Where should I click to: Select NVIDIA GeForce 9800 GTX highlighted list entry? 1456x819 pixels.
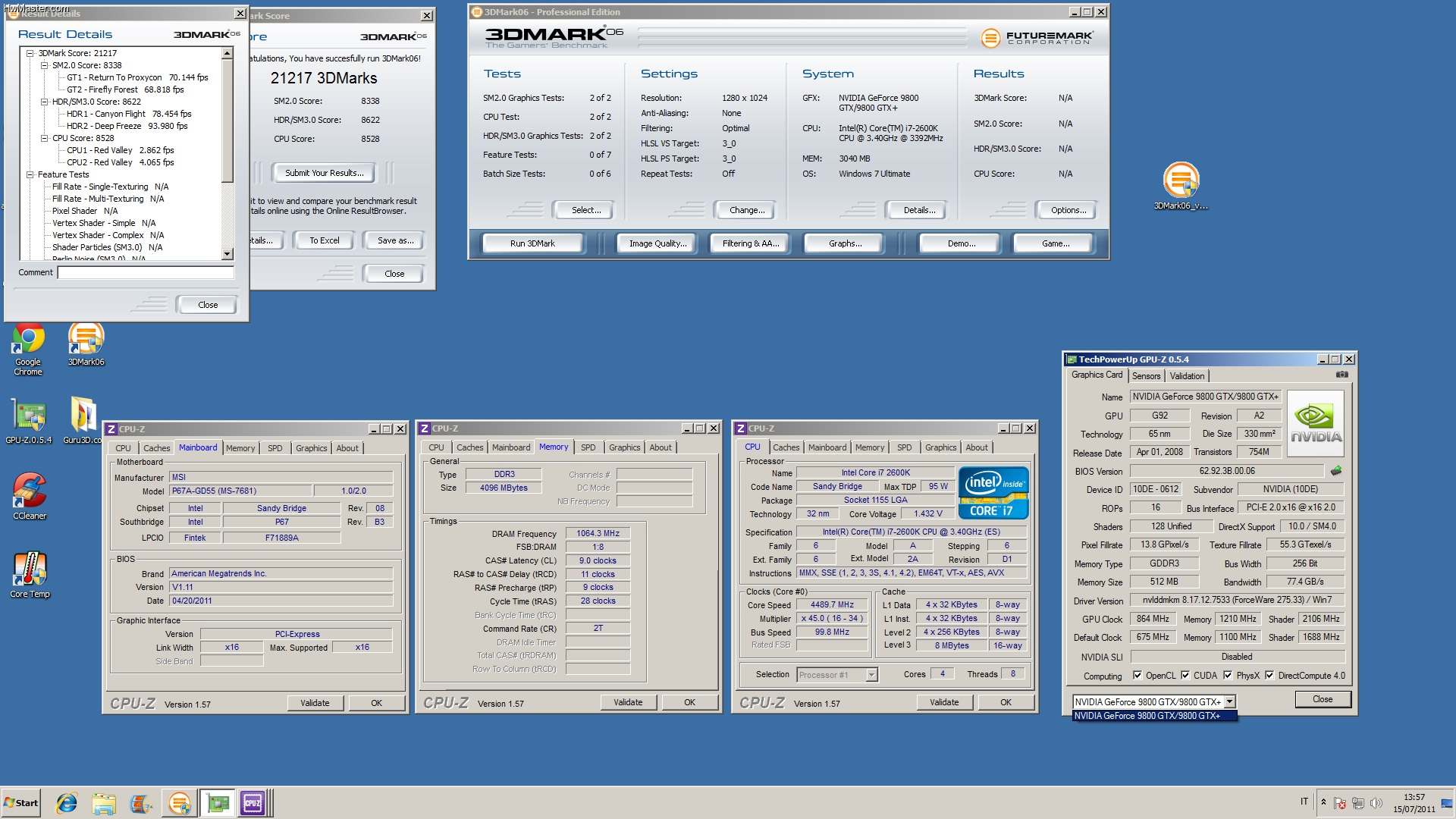(1154, 716)
